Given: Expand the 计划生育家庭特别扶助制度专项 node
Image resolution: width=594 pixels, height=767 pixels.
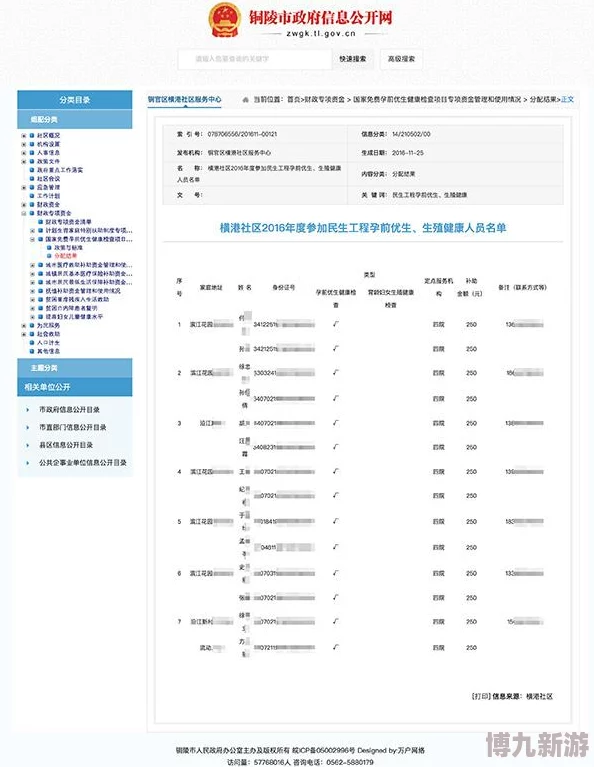Looking at the screenshot, I should (32, 230).
